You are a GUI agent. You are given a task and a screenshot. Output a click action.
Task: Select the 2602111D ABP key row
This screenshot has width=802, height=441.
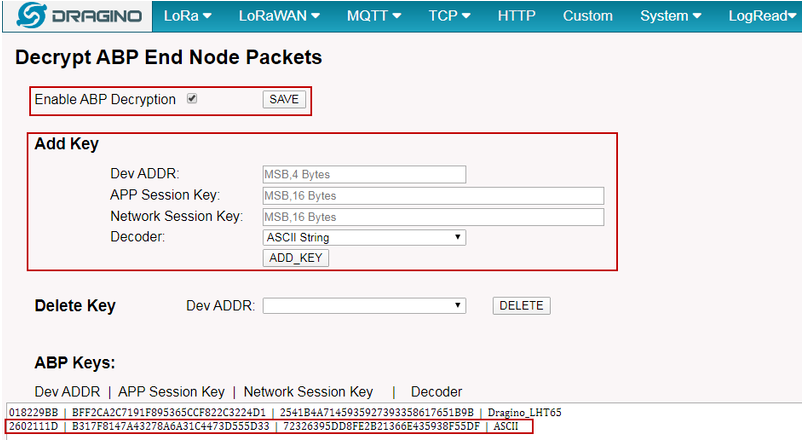pos(269,426)
